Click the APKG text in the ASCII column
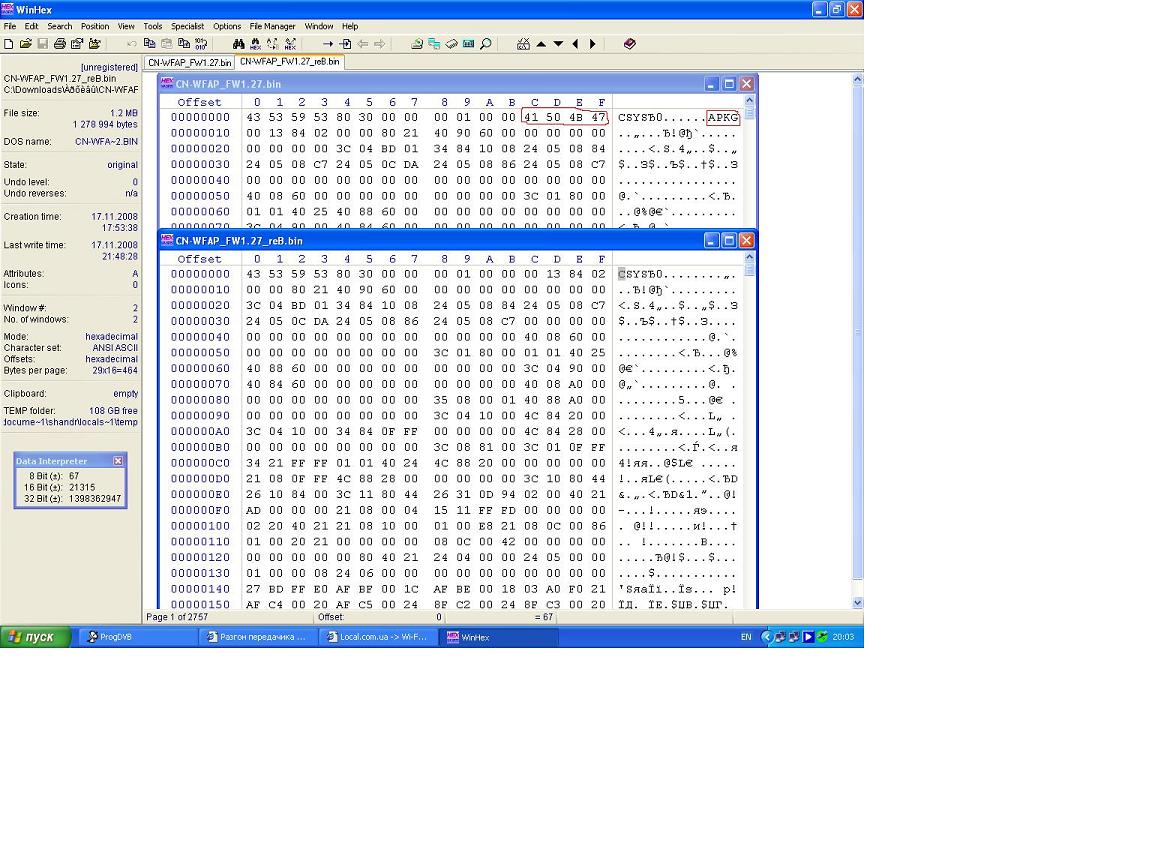 click(722, 117)
